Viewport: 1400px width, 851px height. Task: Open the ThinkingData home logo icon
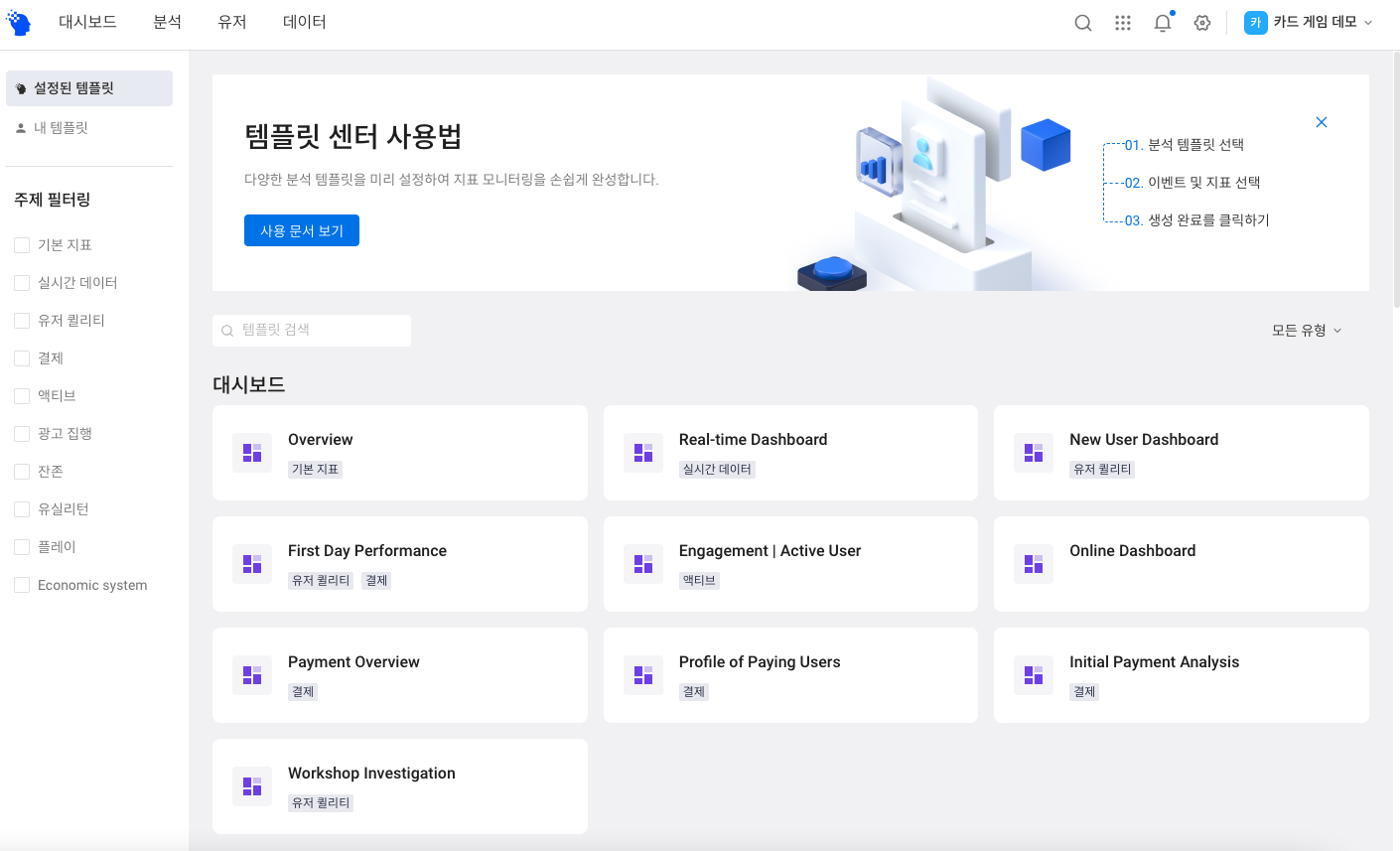point(18,21)
